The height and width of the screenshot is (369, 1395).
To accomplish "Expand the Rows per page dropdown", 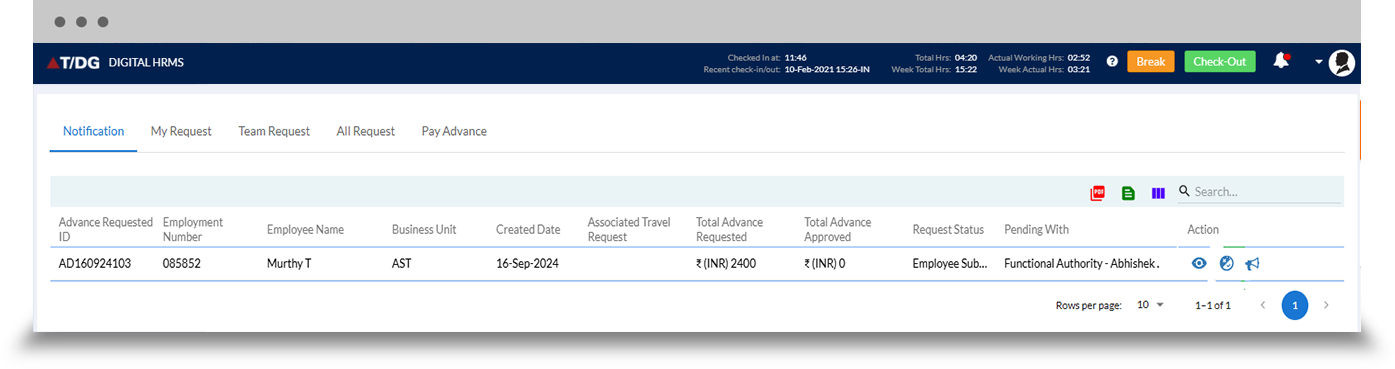I will point(1151,305).
